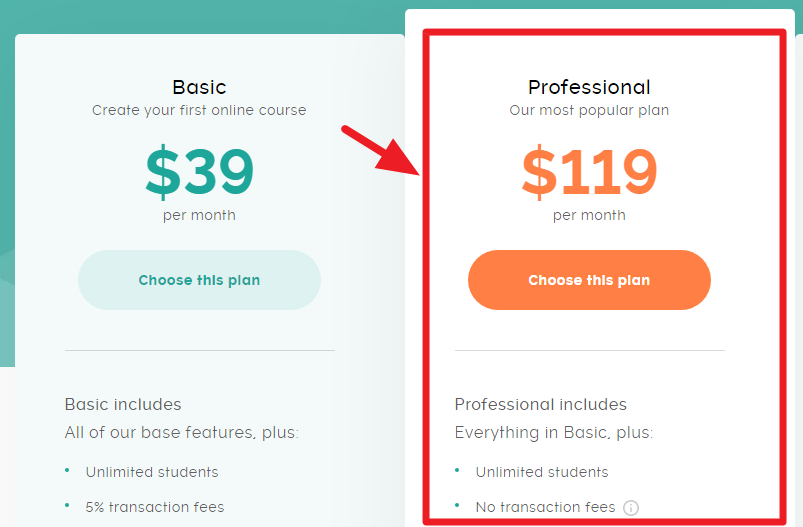Click the red arrow pointing at Professional

(x=381, y=149)
